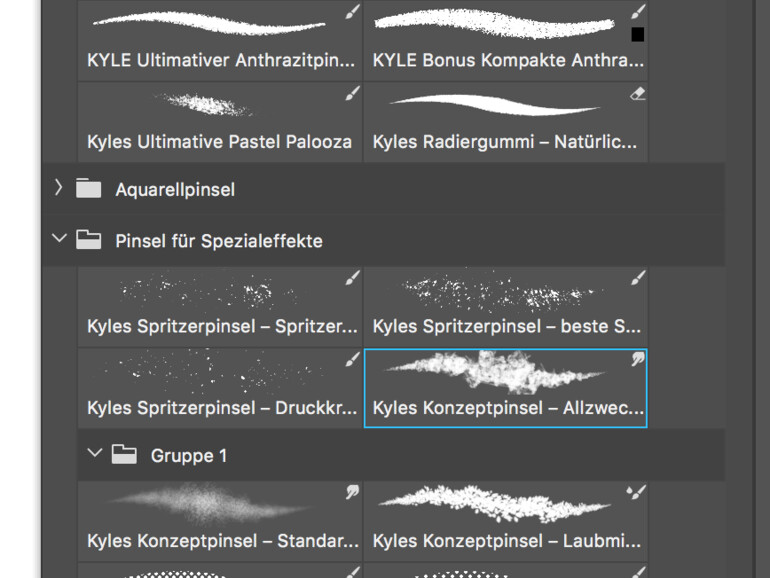Select Kyles Konzeptpinsel – Allzweck brush
This screenshot has height=578, width=770.
[506, 388]
